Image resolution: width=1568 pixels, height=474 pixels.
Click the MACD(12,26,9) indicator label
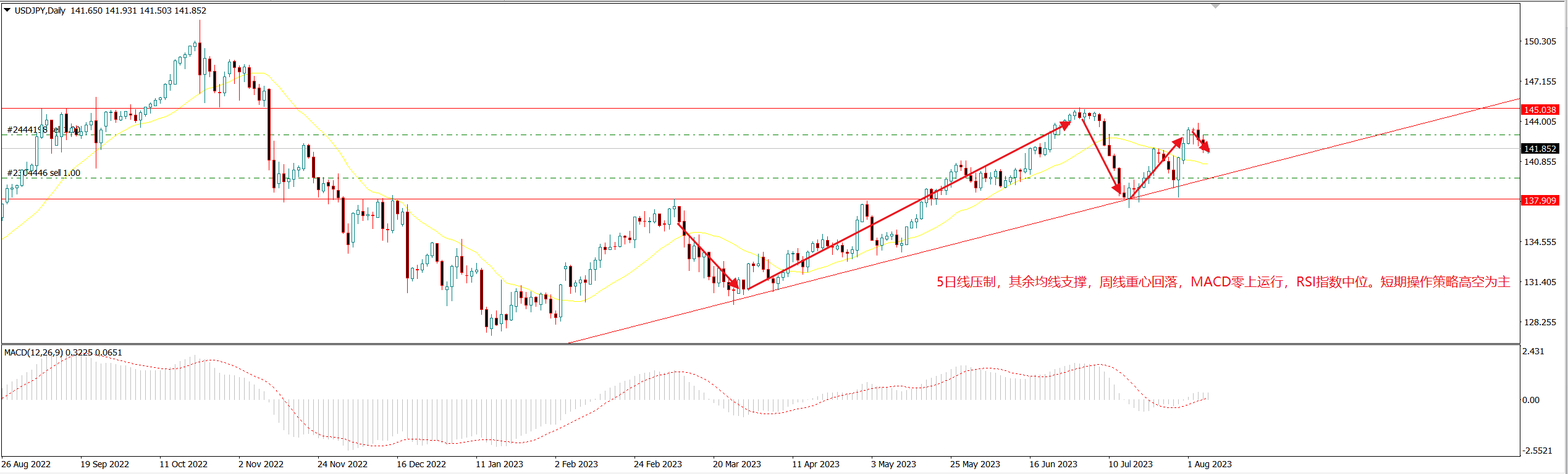point(33,352)
